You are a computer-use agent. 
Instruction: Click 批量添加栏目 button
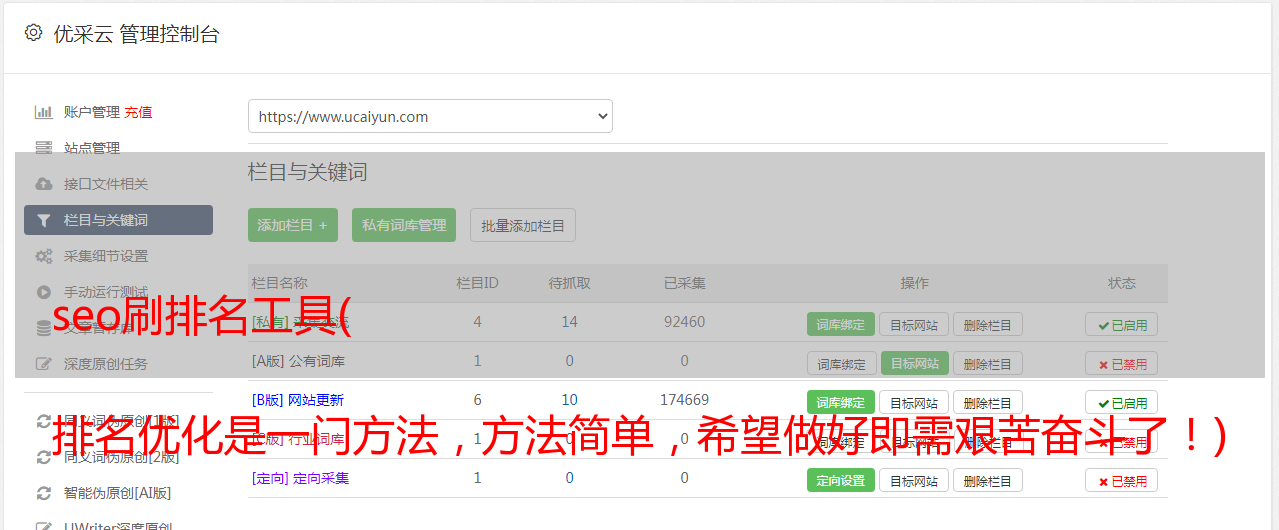[523, 225]
